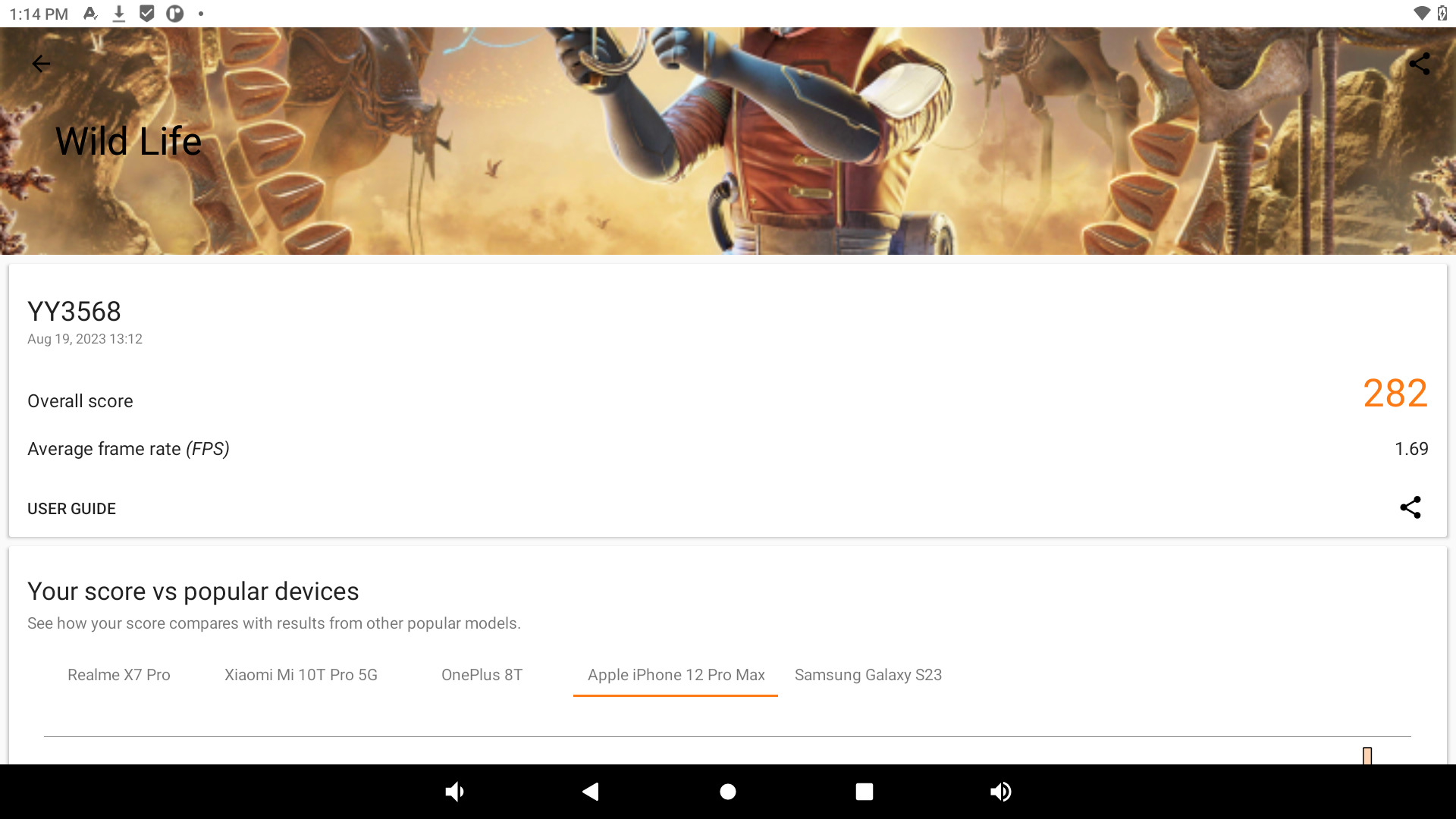Click the overall score value 282
Image resolution: width=1456 pixels, height=819 pixels.
point(1395,394)
